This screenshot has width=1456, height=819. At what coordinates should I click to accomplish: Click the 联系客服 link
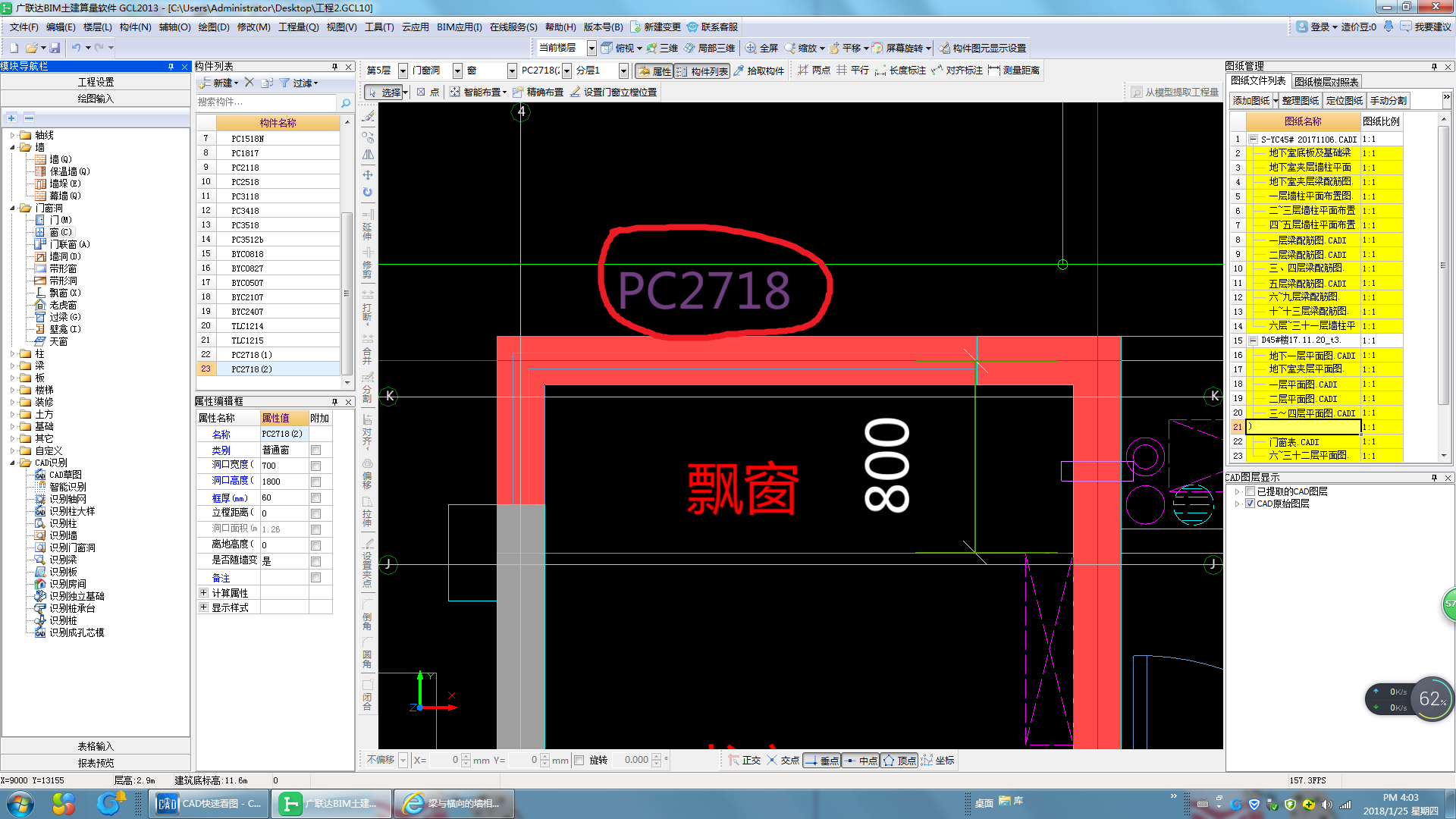pos(712,27)
